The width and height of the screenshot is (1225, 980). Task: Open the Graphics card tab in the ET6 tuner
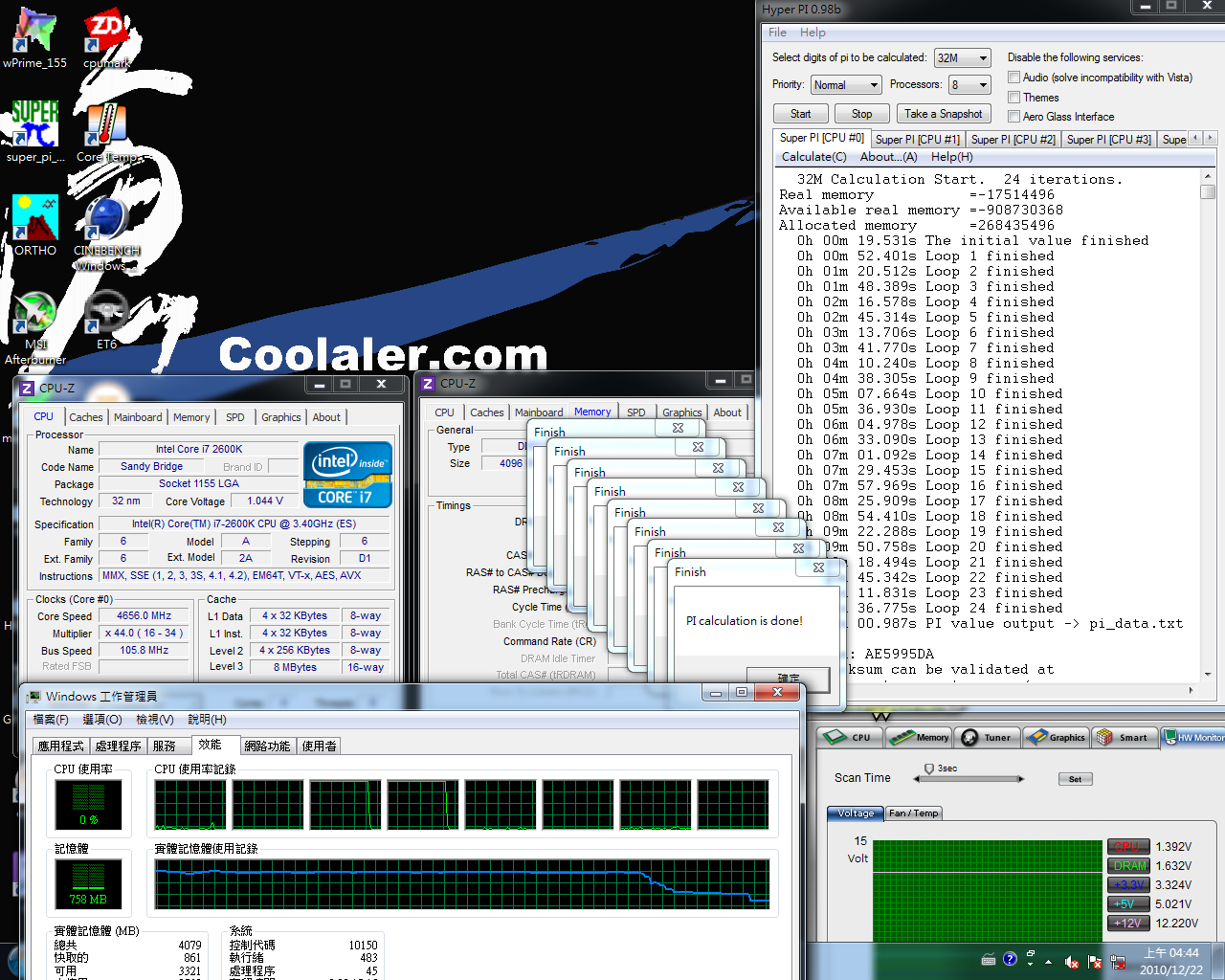[1056, 737]
